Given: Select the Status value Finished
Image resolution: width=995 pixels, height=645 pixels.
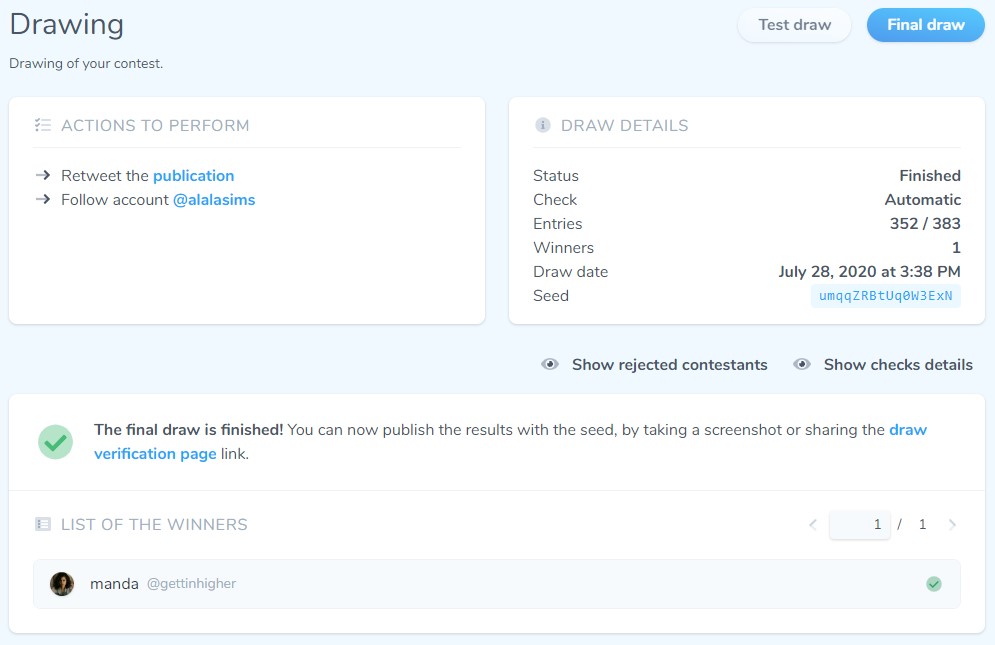Looking at the screenshot, I should (x=930, y=176).
